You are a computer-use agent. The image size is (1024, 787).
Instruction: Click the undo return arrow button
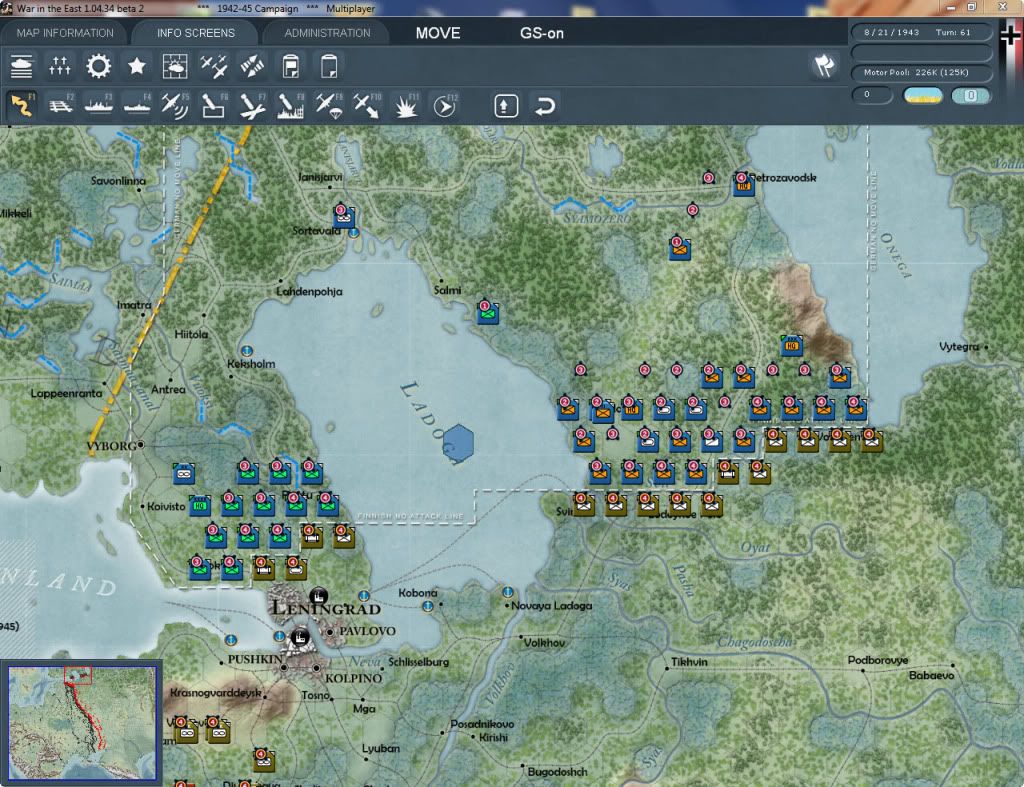pos(545,106)
